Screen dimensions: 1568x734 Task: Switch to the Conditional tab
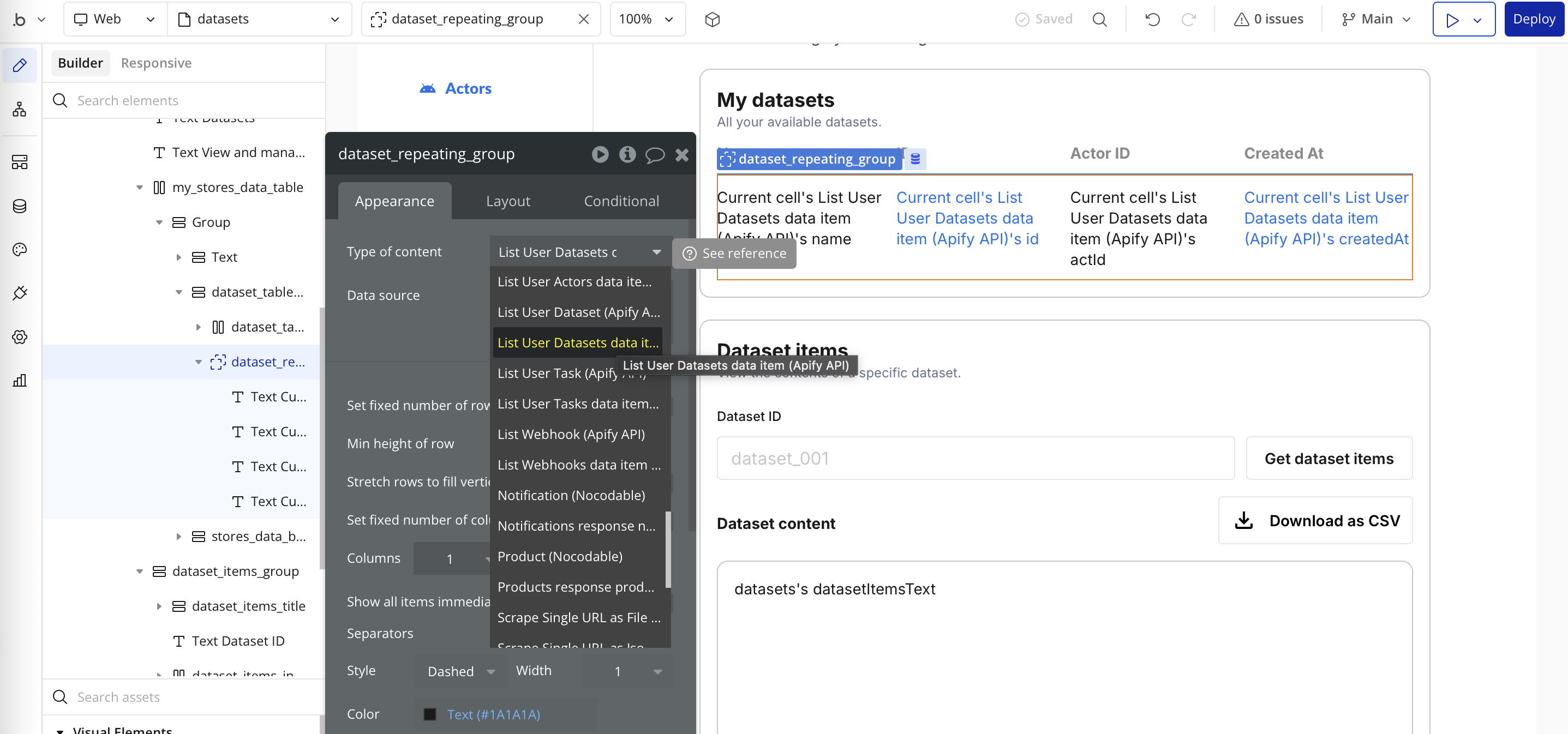point(621,201)
